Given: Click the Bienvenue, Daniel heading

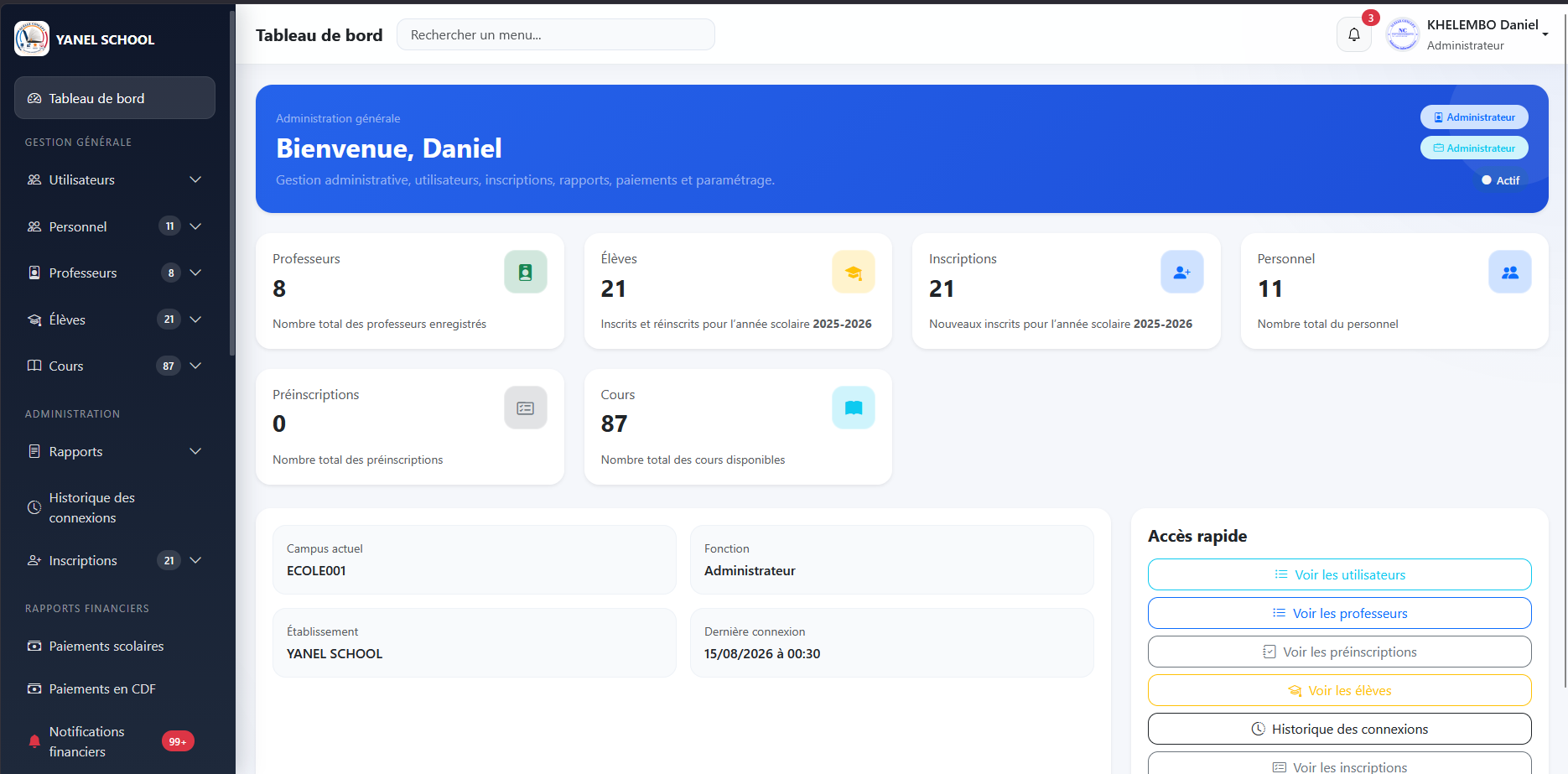Looking at the screenshot, I should [389, 148].
